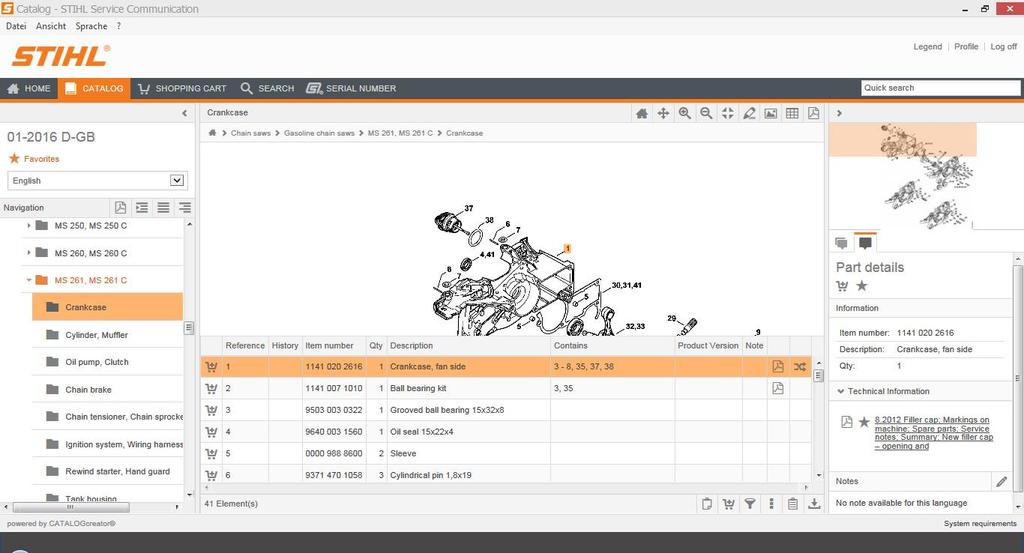Toggle favorite star for filler cap document
The image size is (1024, 553).
point(864,422)
